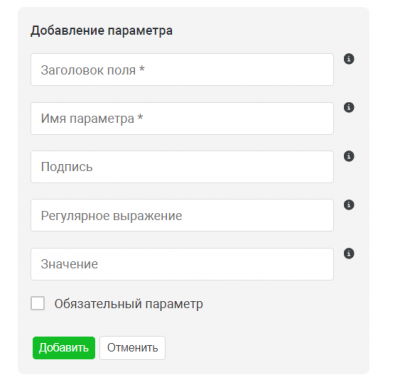400x387 pixels.
Task: Click the asterisk after Заголовок поля placeholder
Action: [142, 69]
